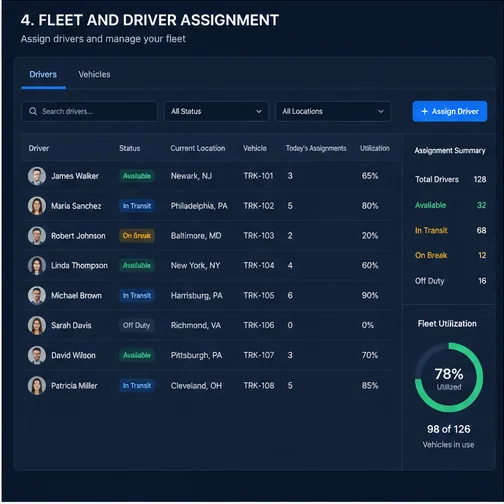504x504 pixels.
Task: Open the All Status dropdown
Action: [x=216, y=111]
